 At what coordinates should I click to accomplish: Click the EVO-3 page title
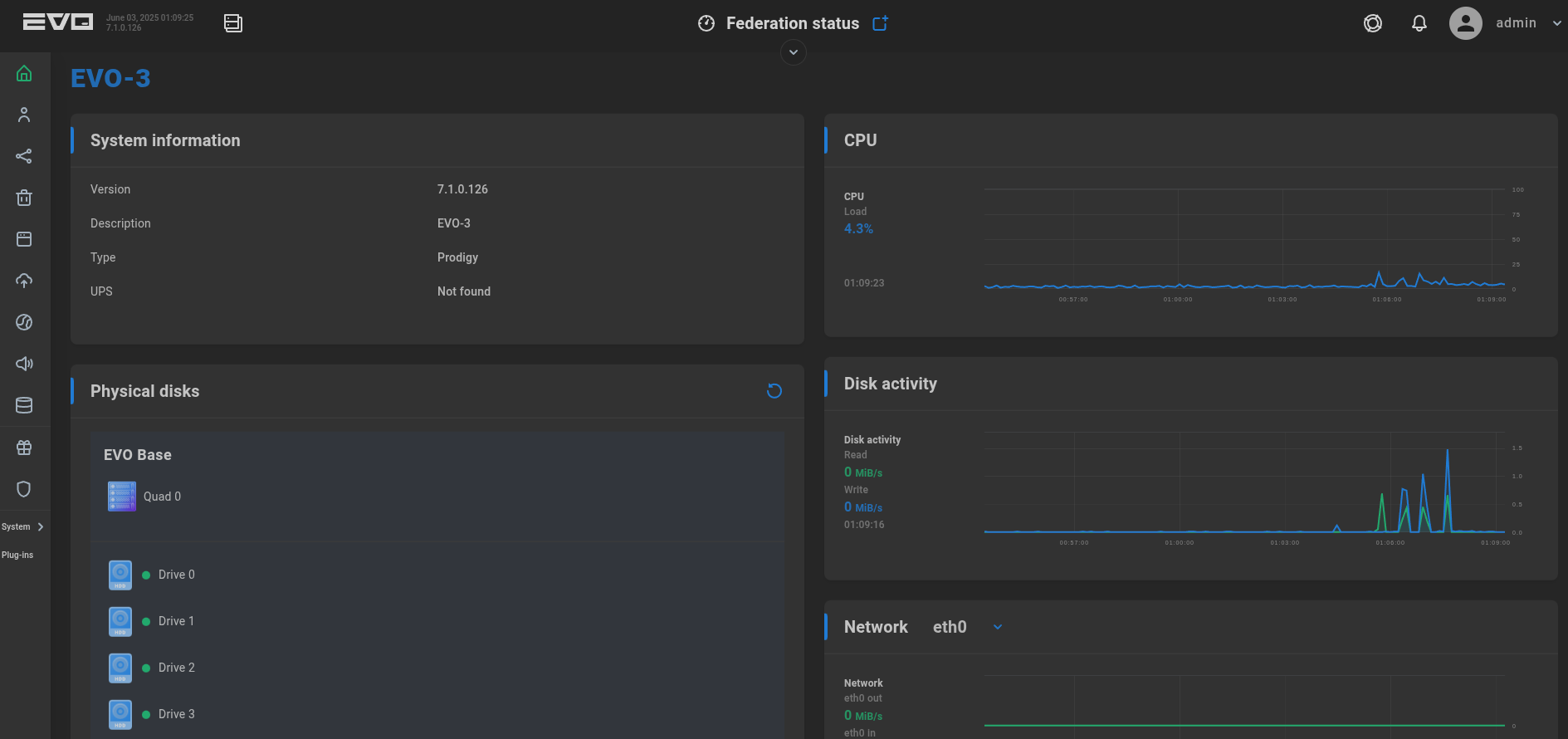pyautogui.click(x=110, y=78)
